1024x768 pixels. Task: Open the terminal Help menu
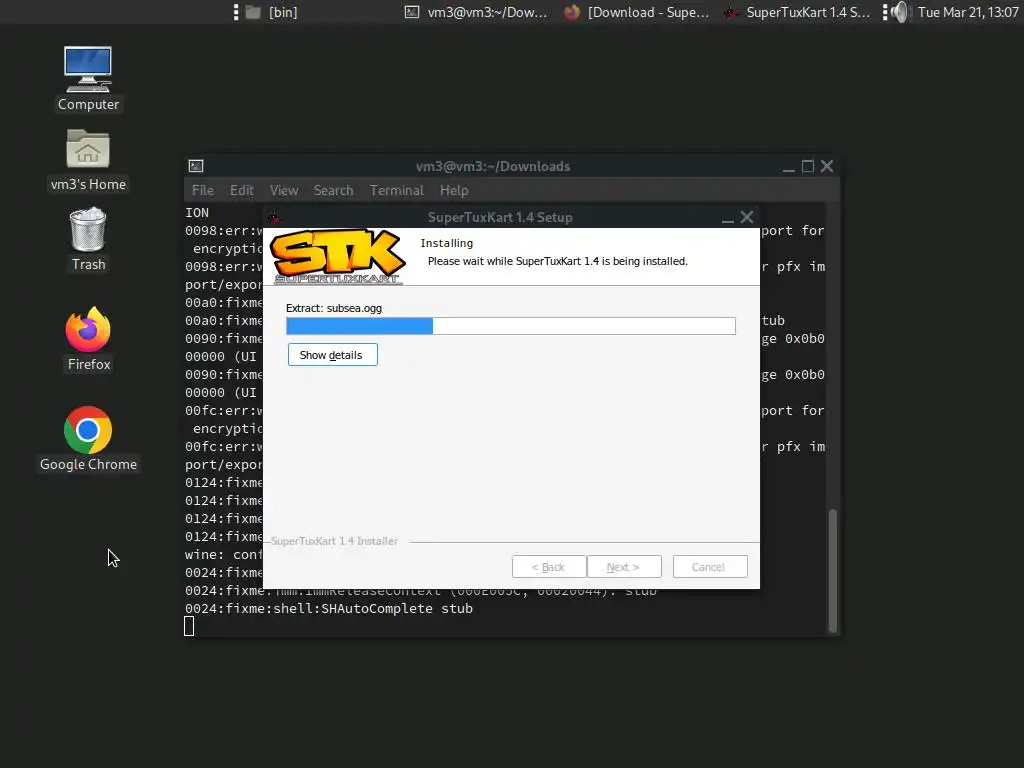(x=454, y=190)
